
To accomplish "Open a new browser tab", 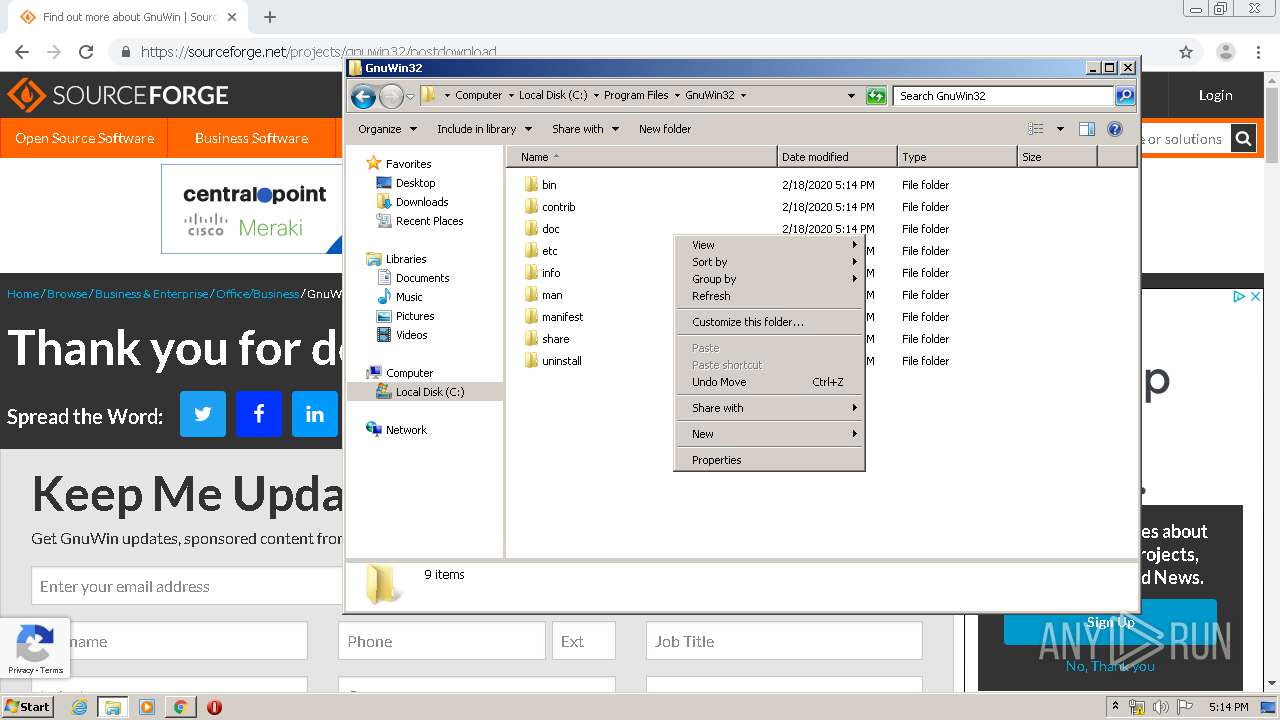I will 270,17.
